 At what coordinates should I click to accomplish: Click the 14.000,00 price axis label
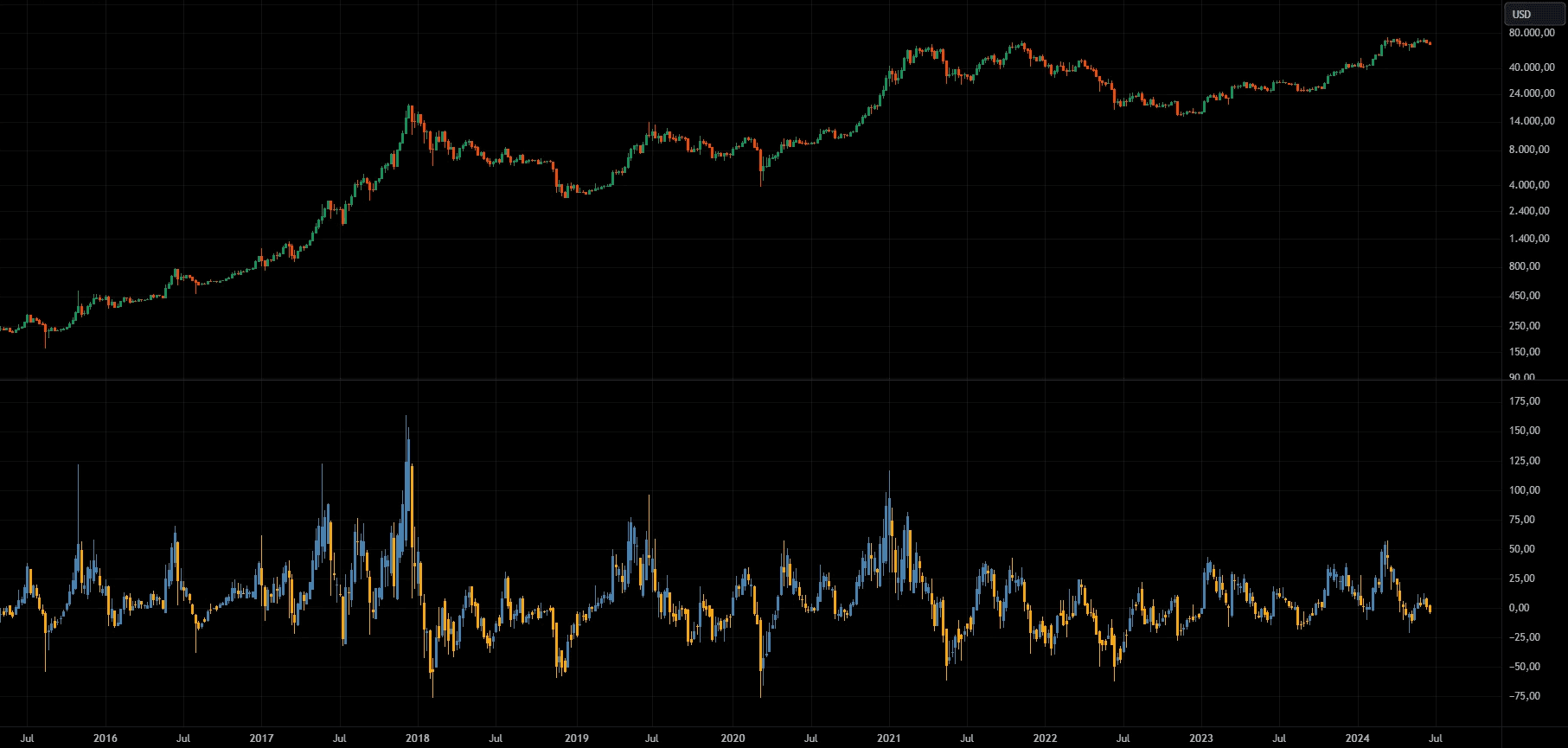coord(1532,121)
